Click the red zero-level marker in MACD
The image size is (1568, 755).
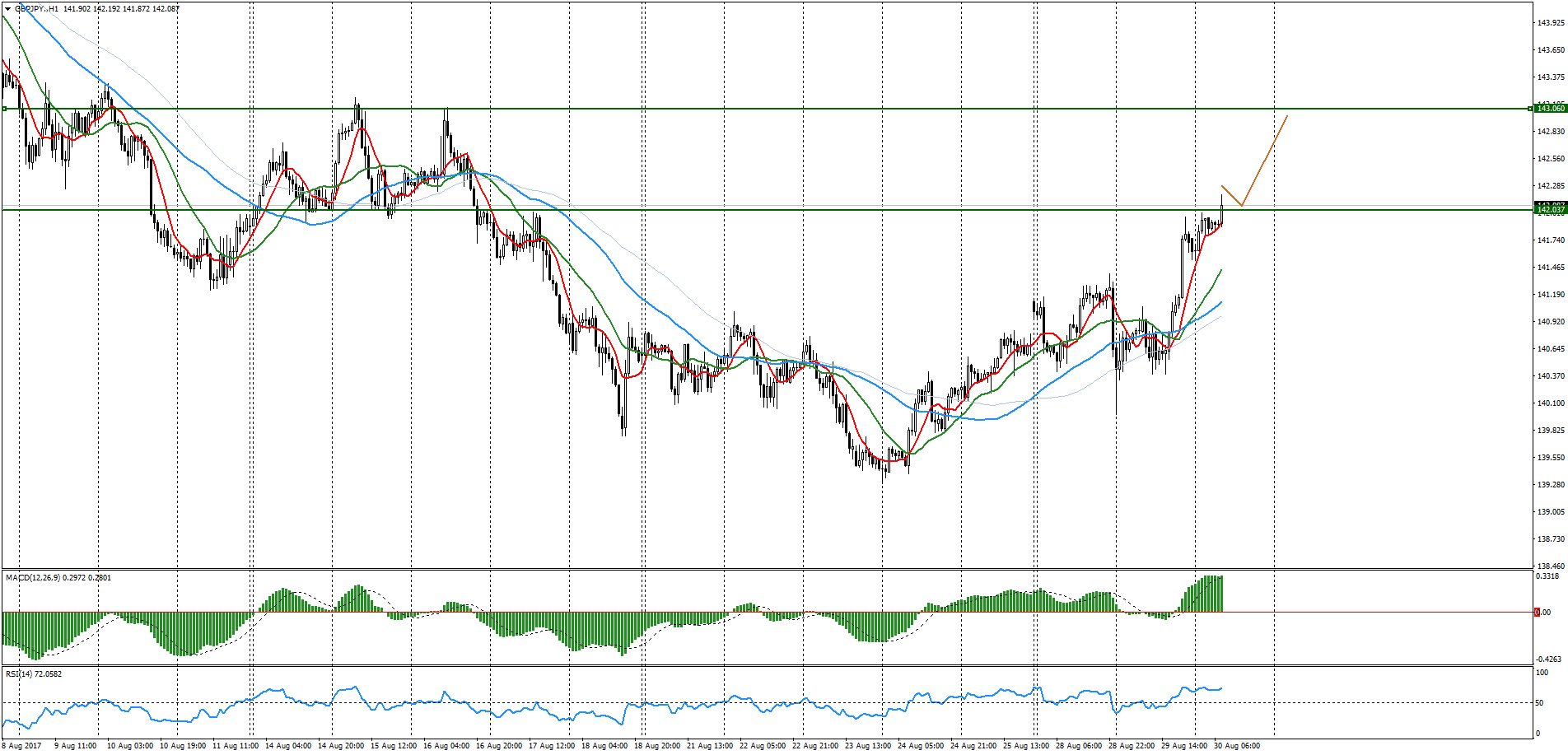(x=1537, y=612)
